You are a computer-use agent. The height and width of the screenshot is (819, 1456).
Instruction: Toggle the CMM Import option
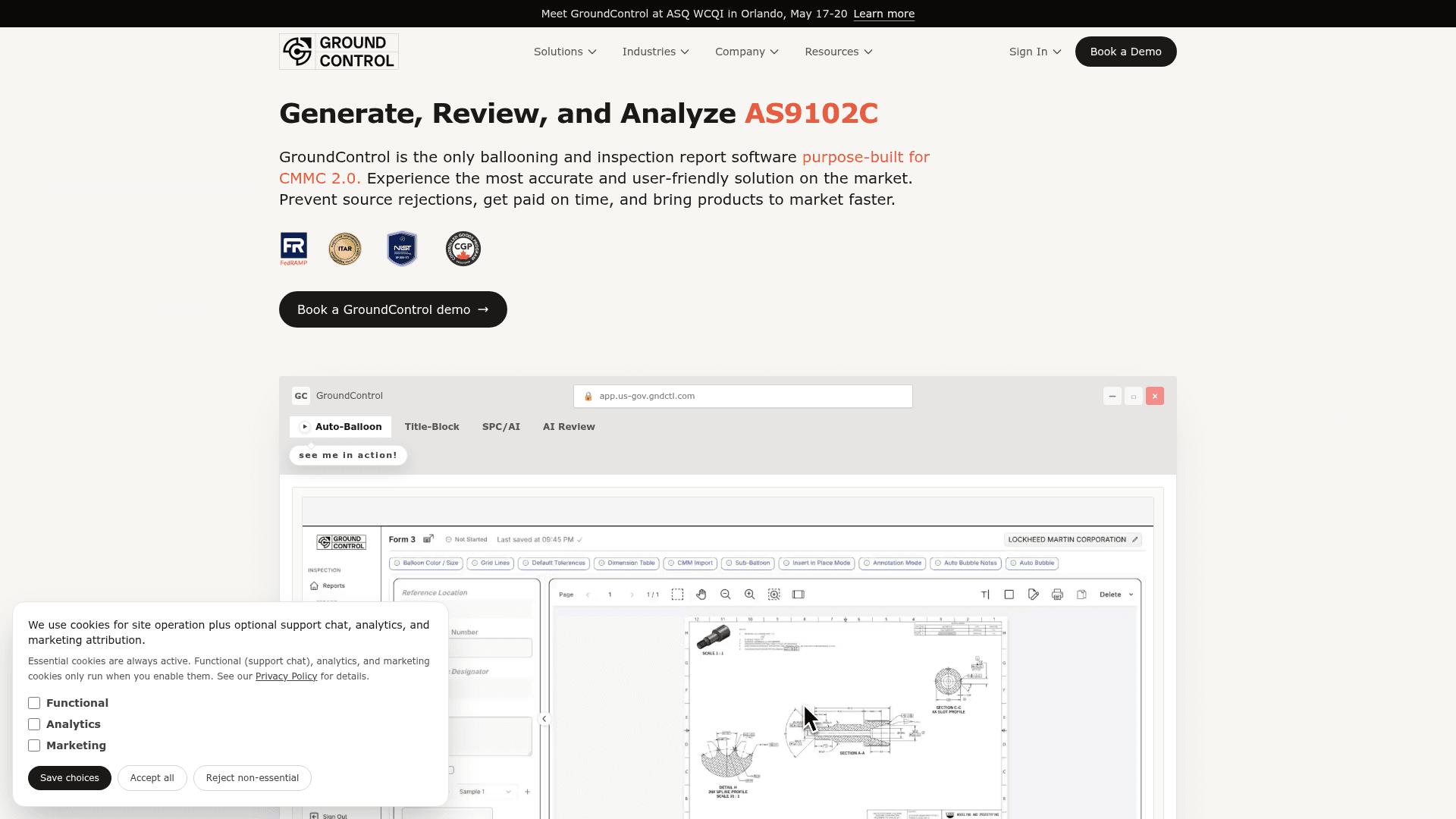(x=690, y=563)
